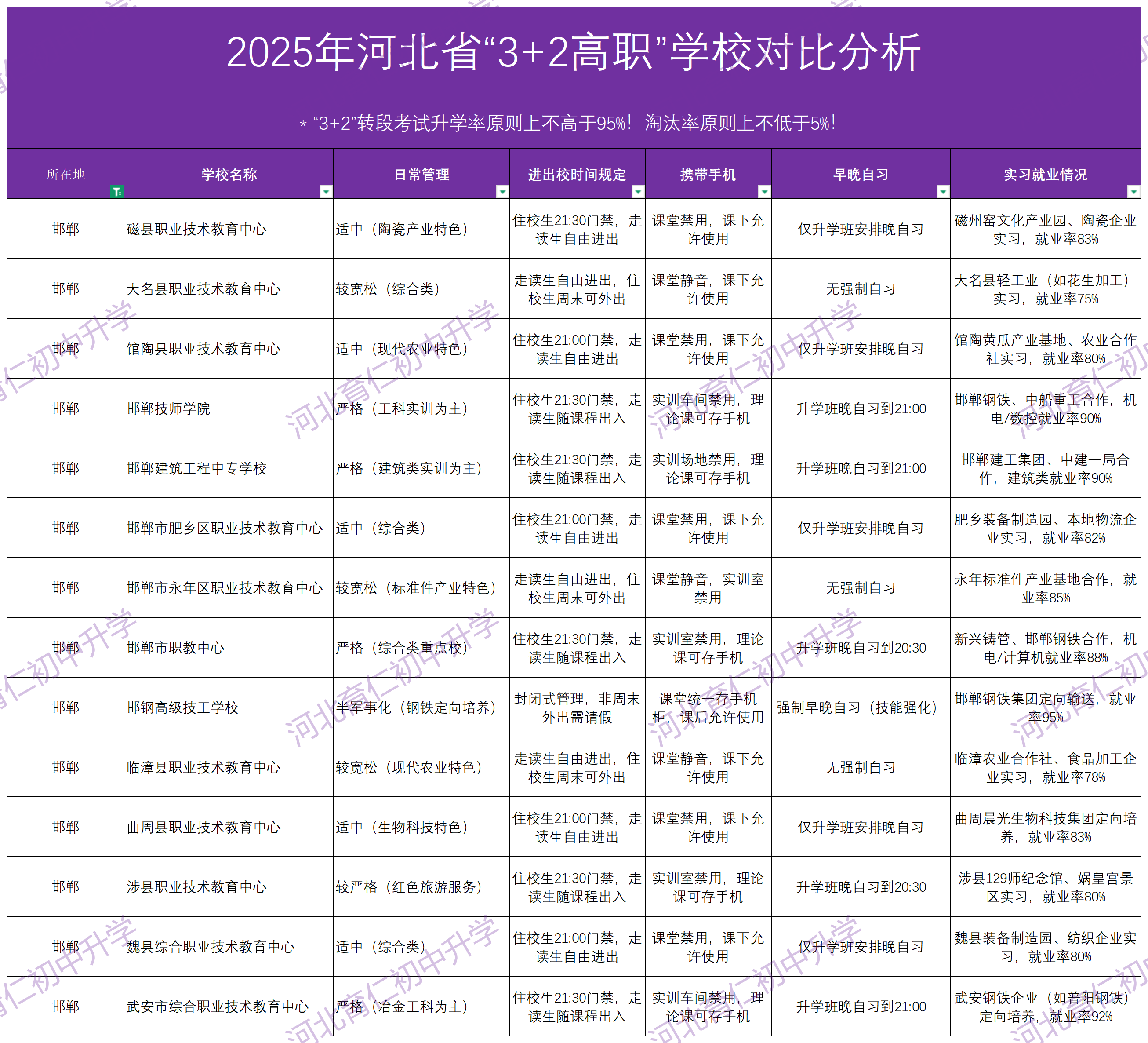Select the 学校名称 header cell
Screen dimensions: 1148x1043
tap(229, 174)
